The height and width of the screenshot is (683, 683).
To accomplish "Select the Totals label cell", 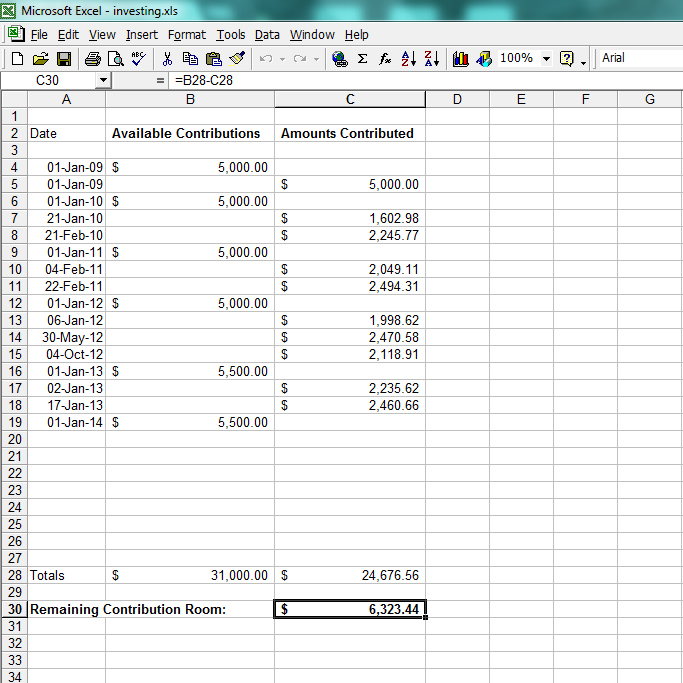I will click(x=66, y=575).
